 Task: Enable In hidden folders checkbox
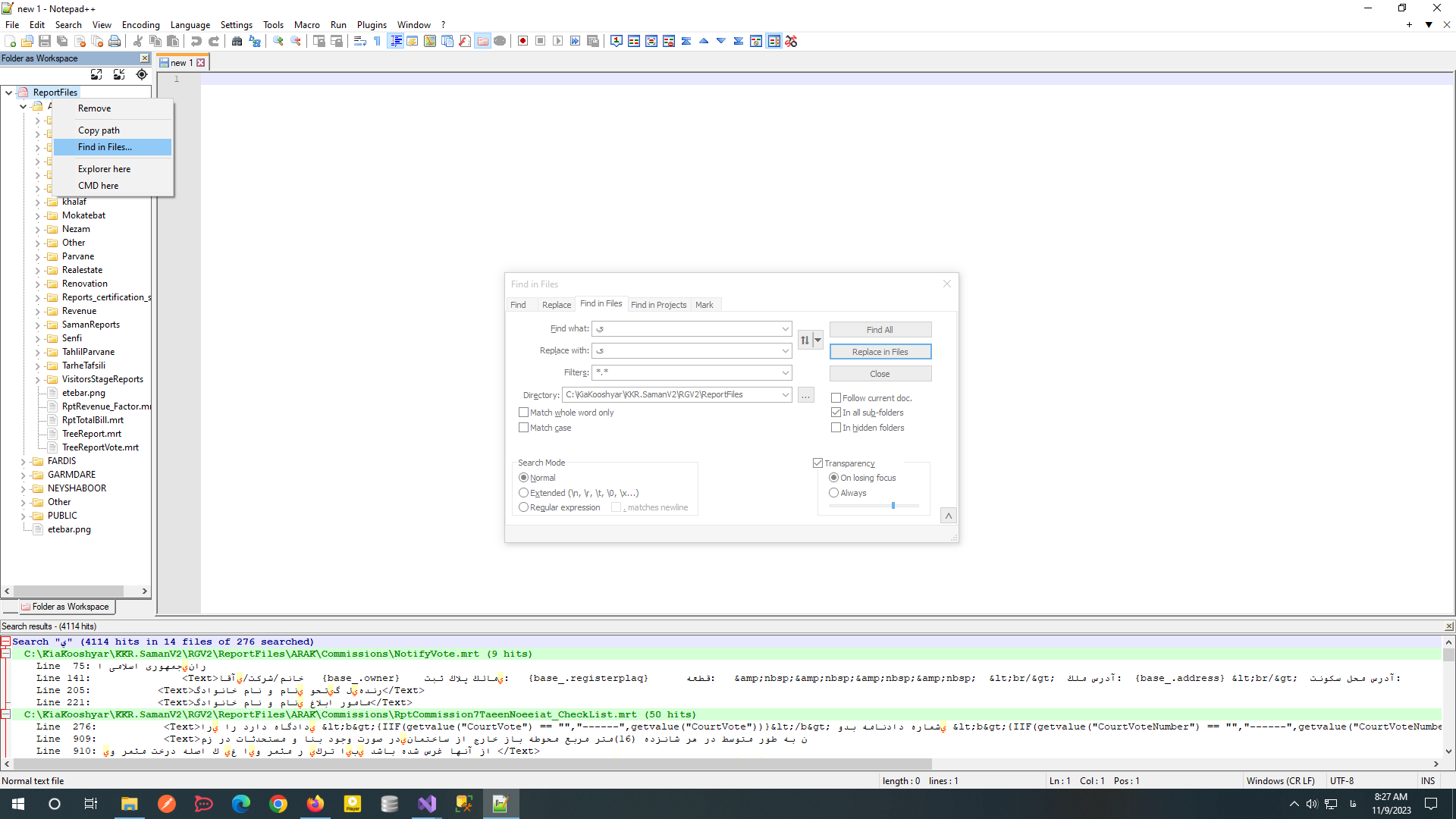click(x=836, y=428)
